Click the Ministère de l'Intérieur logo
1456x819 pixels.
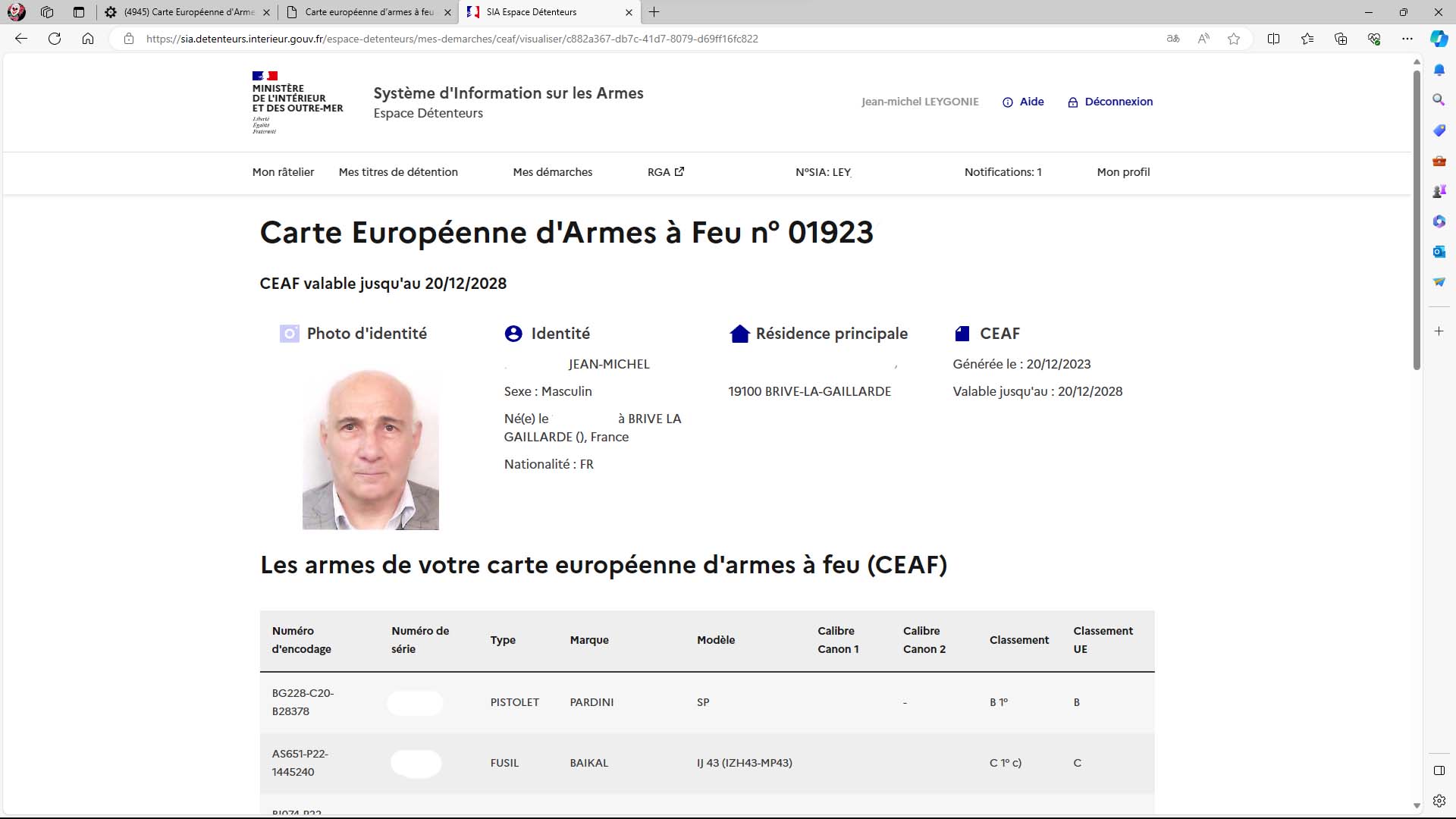[x=297, y=102]
